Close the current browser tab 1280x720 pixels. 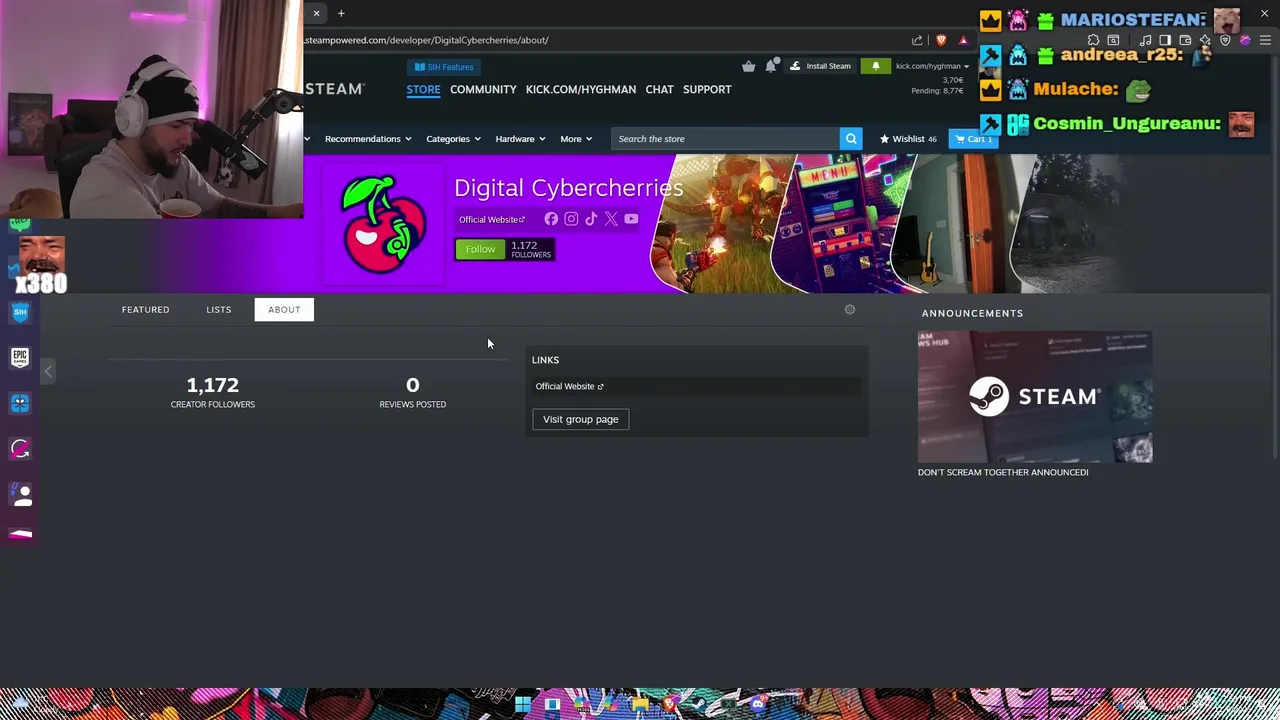316,13
